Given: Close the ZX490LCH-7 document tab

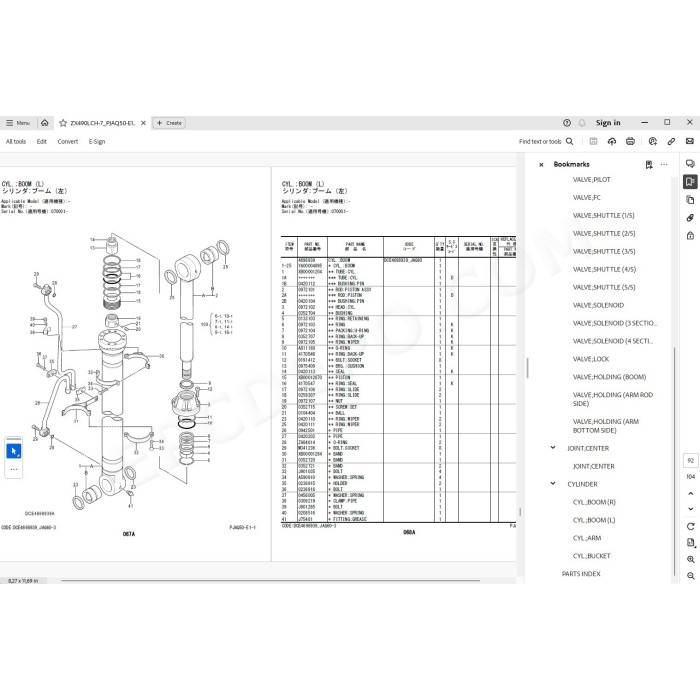Looking at the screenshot, I should click(x=143, y=123).
